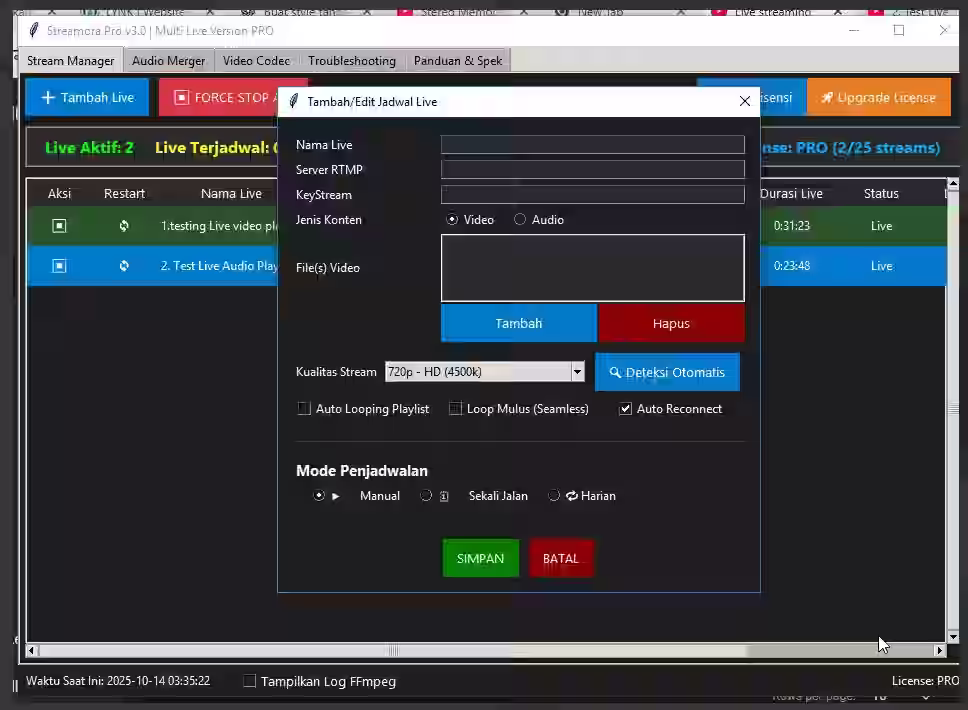Toggle Loop Mulus (Seamless) checkbox

(455, 409)
